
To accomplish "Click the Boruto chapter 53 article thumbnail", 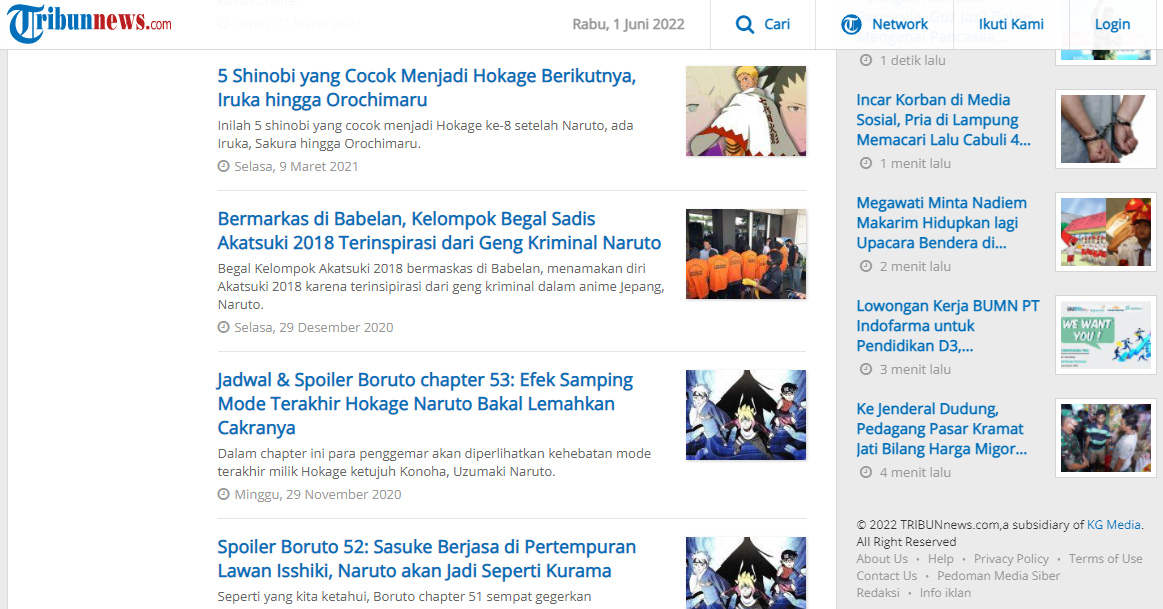I will pyautogui.click(x=745, y=415).
